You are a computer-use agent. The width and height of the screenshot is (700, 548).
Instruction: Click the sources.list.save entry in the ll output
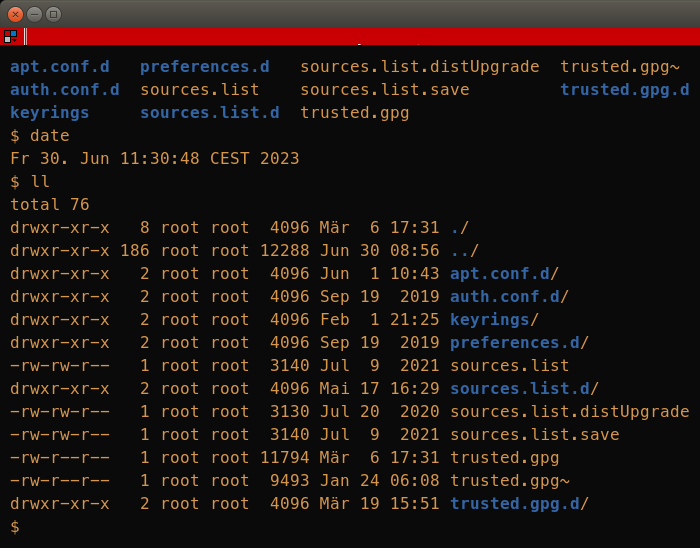(534, 435)
